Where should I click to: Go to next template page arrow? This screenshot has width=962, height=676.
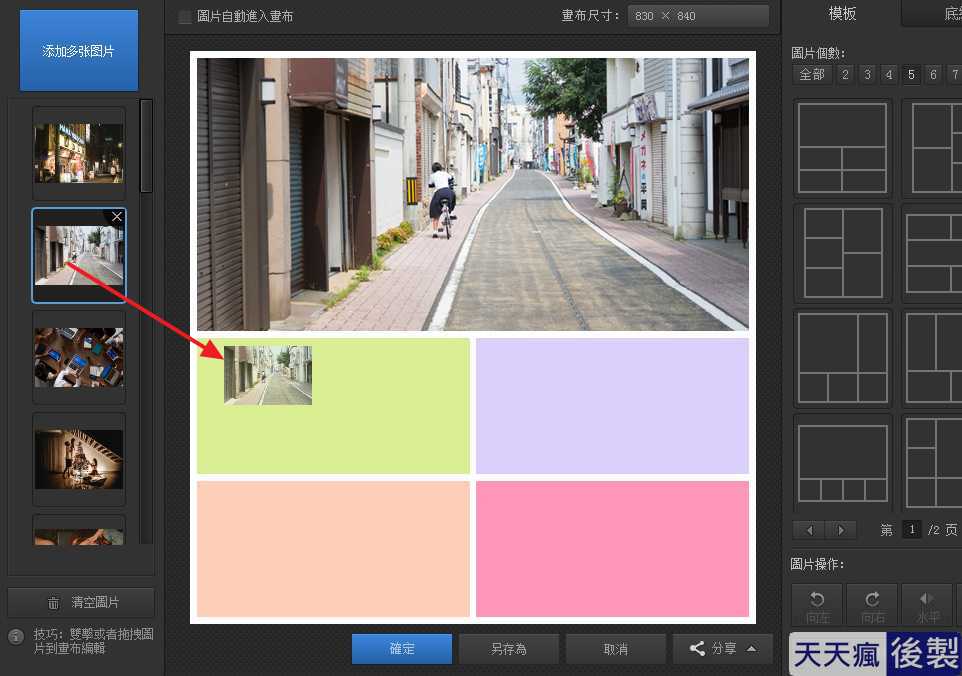(x=841, y=530)
